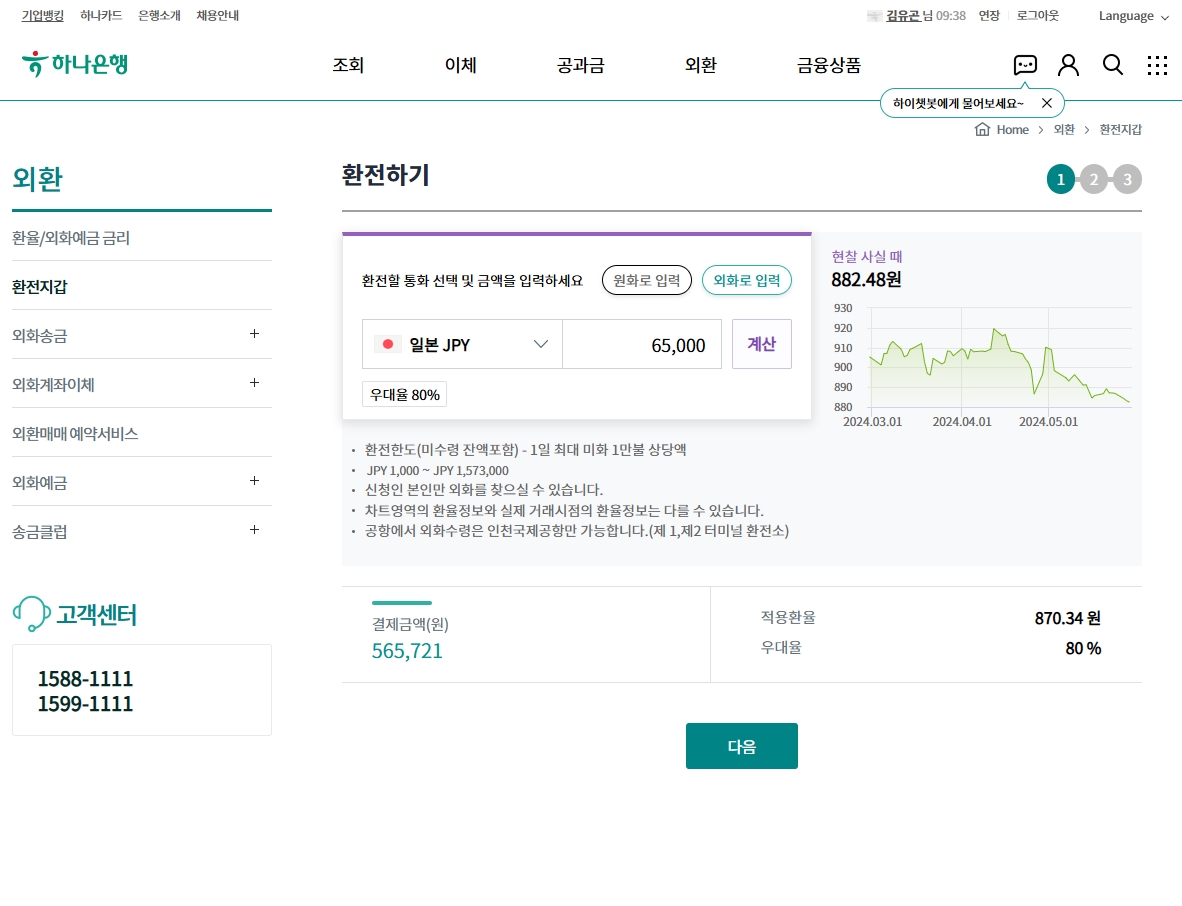Viewport: 1182px width, 906px height.
Task: Click the Hana Bank logo
Action: pos(74,62)
